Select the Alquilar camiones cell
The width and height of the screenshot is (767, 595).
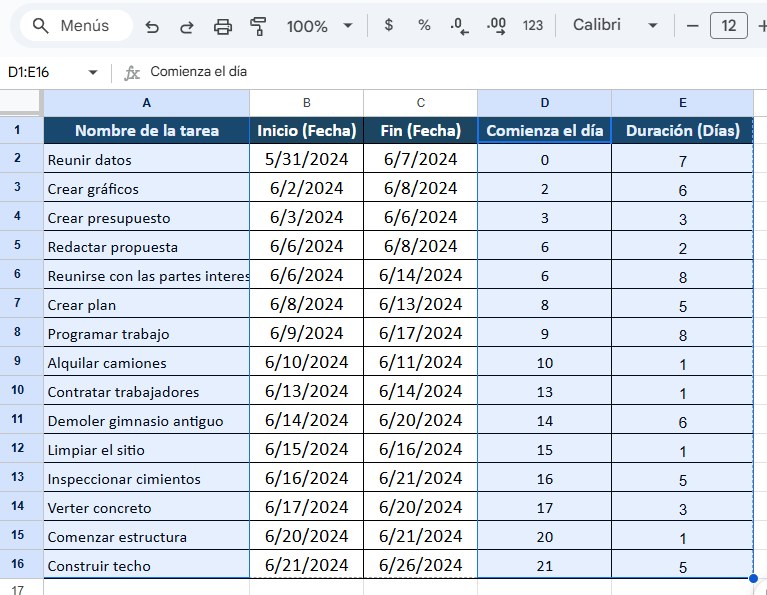(146, 361)
